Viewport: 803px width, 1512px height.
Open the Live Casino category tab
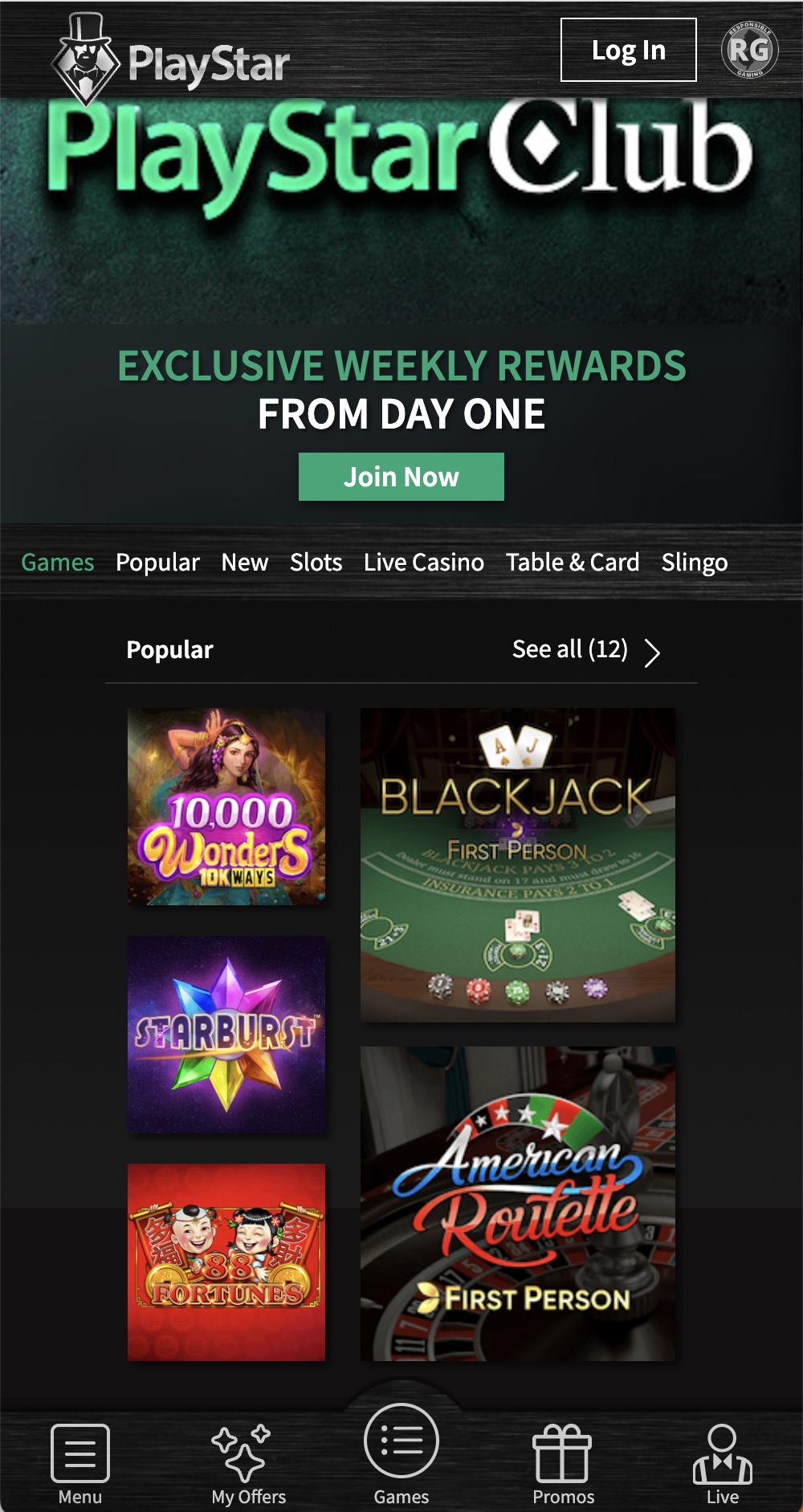pyautogui.click(x=423, y=563)
